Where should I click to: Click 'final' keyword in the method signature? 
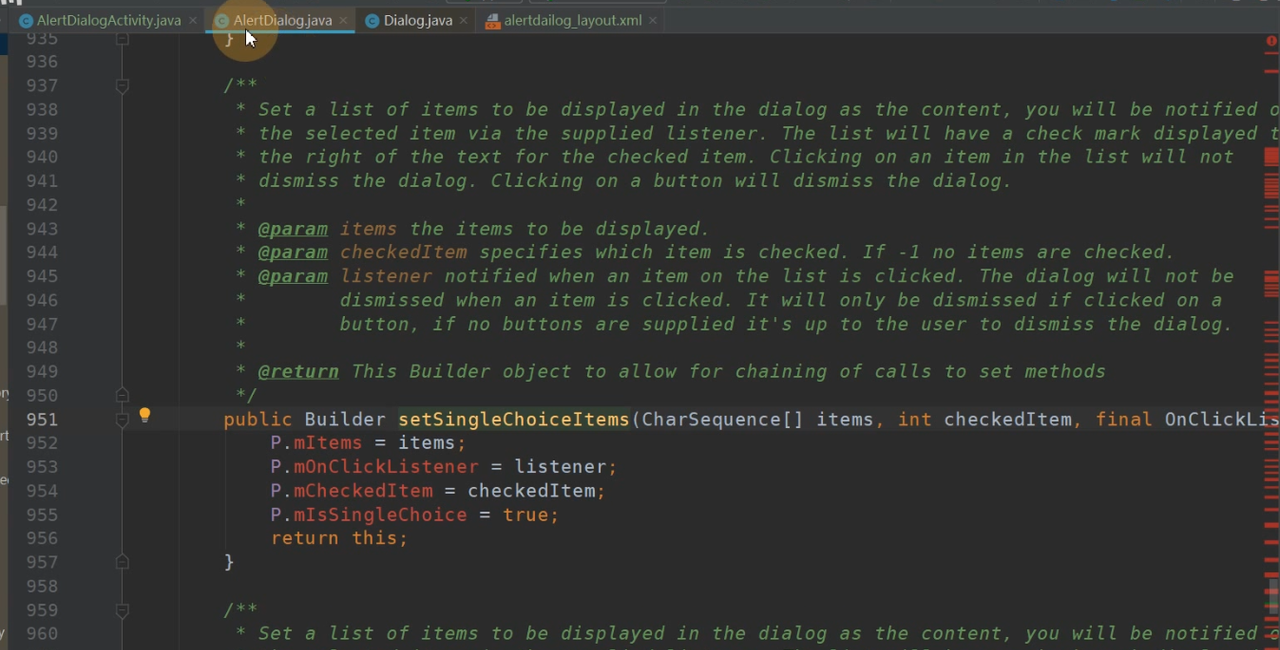(1124, 419)
